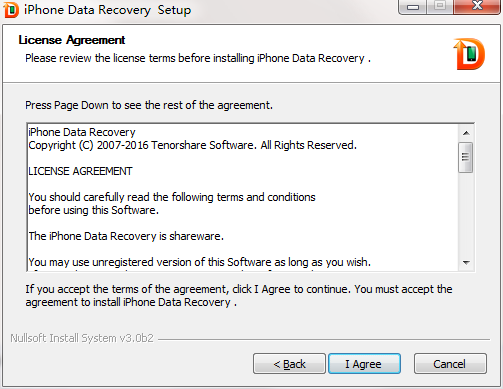Viewport: 503px width, 389px height.
Task: Click the scrollbar track below the thumb
Action: [466, 214]
